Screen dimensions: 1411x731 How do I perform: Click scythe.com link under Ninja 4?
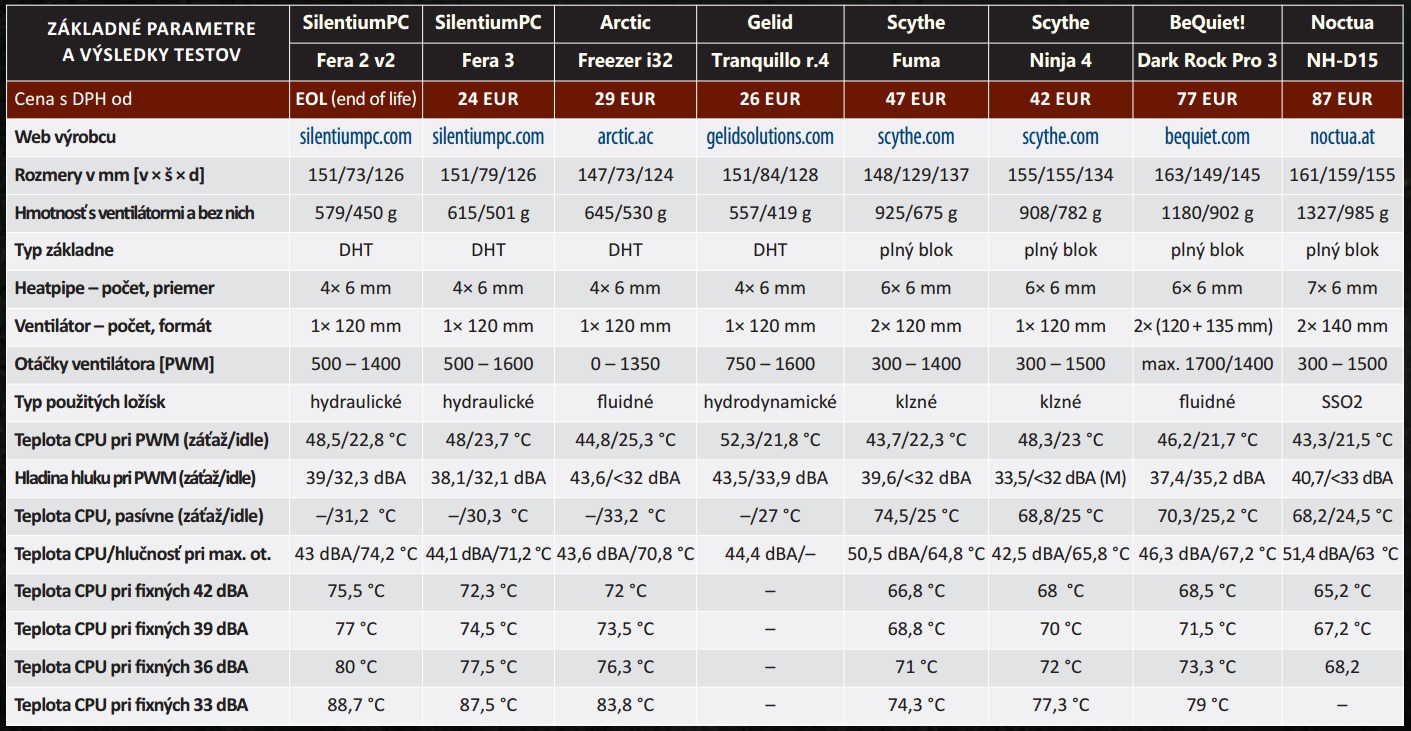pyautogui.click(x=1060, y=137)
